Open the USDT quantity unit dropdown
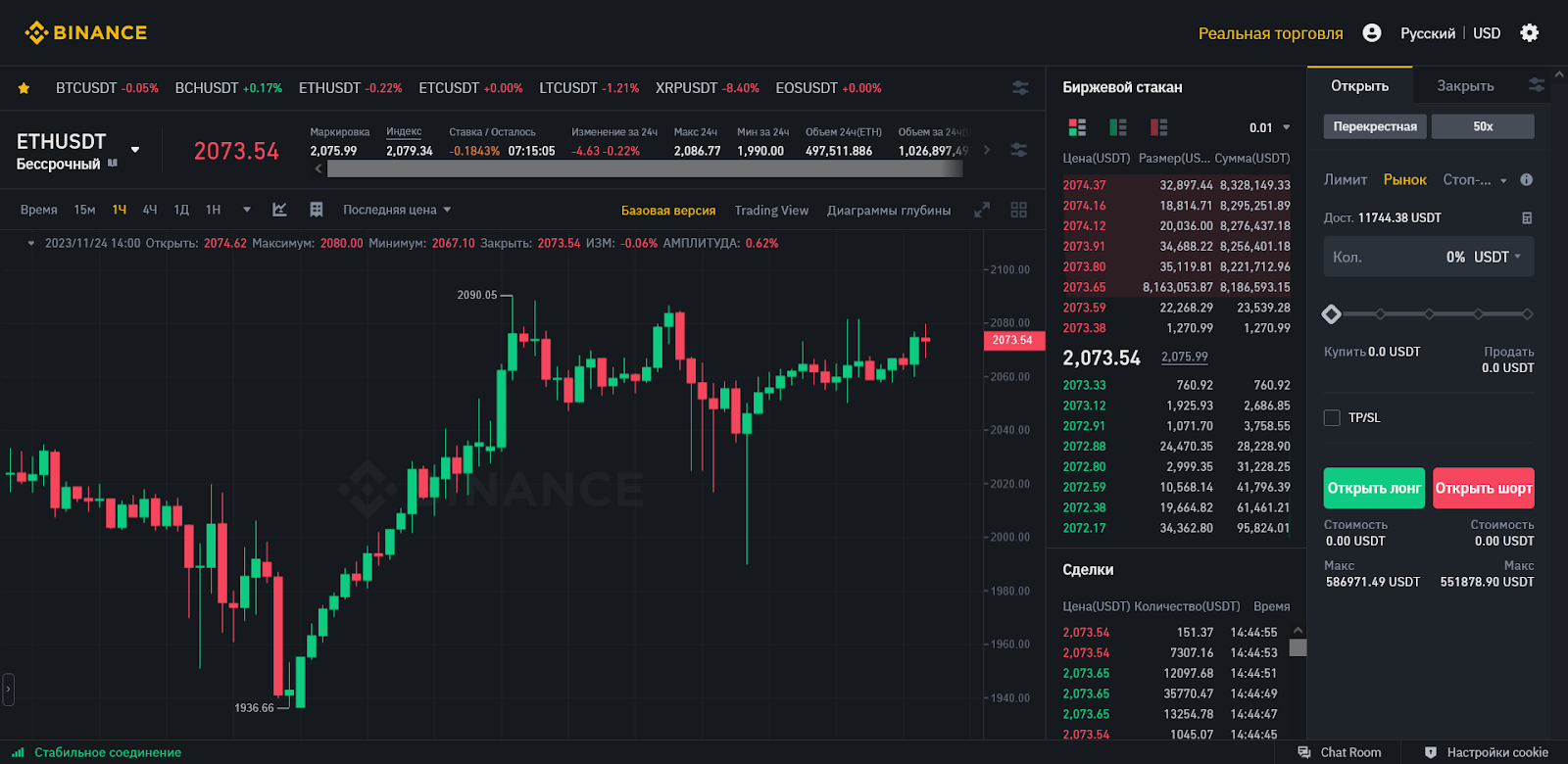1568x764 pixels. (1497, 257)
